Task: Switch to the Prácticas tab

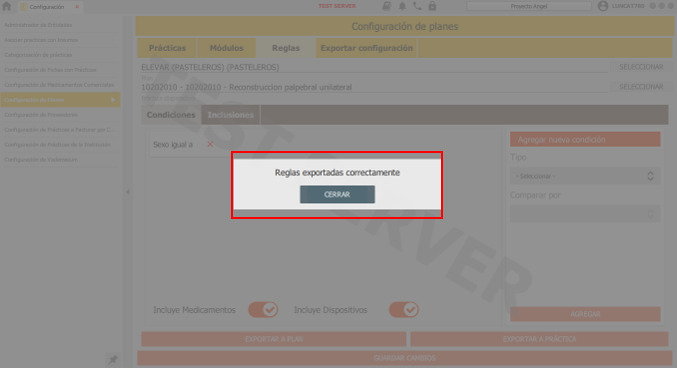Action: (x=167, y=48)
